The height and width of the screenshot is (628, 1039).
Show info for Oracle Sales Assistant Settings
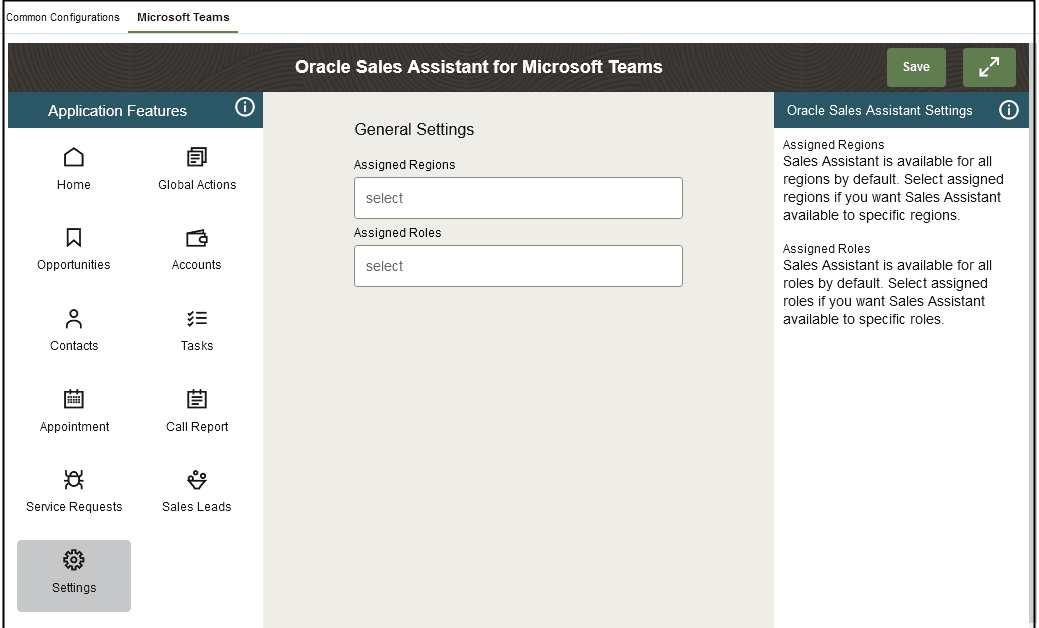[x=1009, y=110]
